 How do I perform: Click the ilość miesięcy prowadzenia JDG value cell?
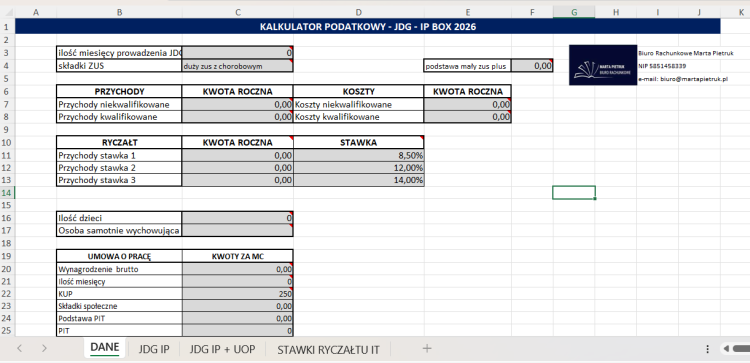point(238,53)
